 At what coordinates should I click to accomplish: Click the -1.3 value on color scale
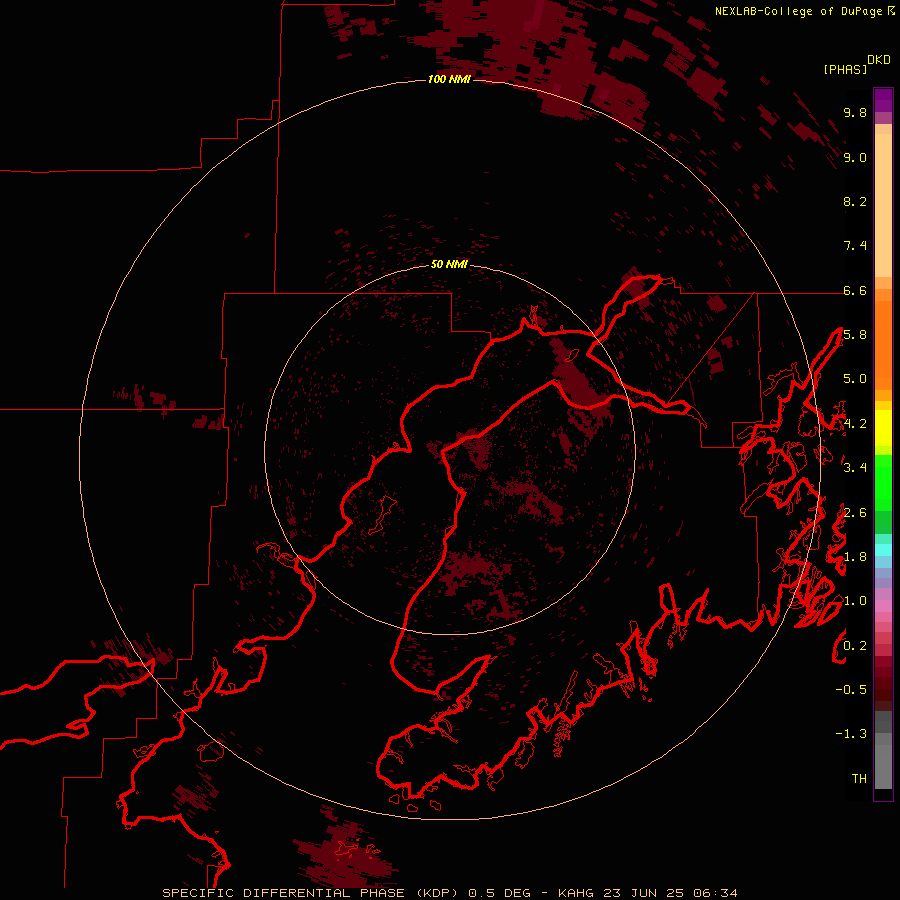point(851,734)
